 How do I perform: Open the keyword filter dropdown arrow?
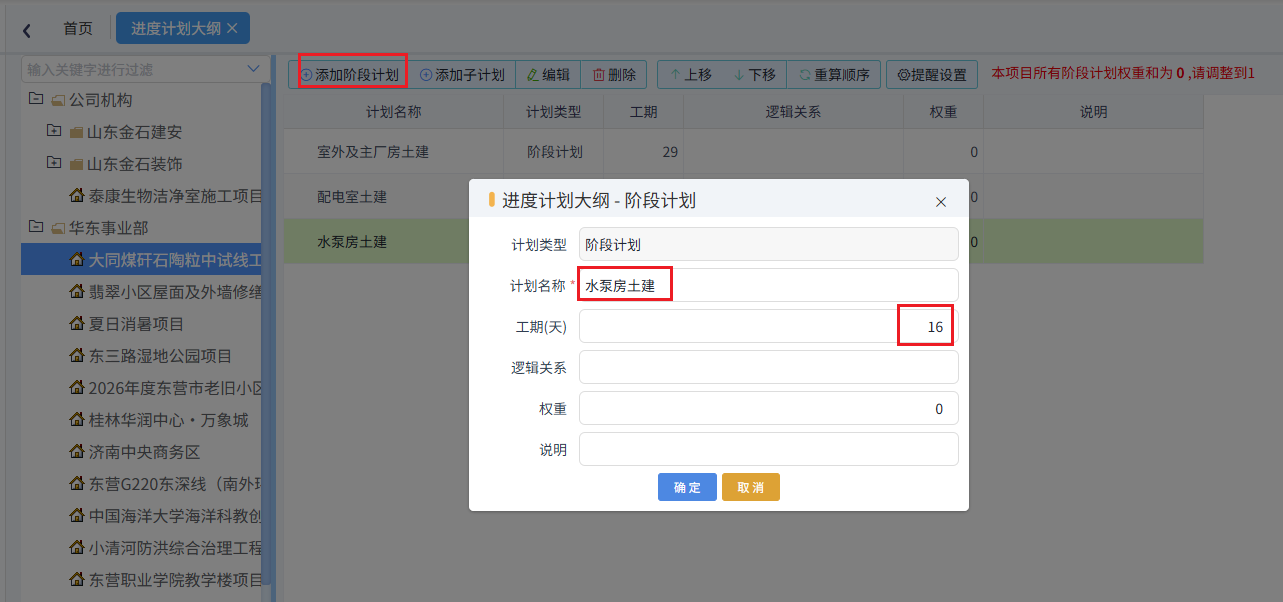(x=253, y=69)
